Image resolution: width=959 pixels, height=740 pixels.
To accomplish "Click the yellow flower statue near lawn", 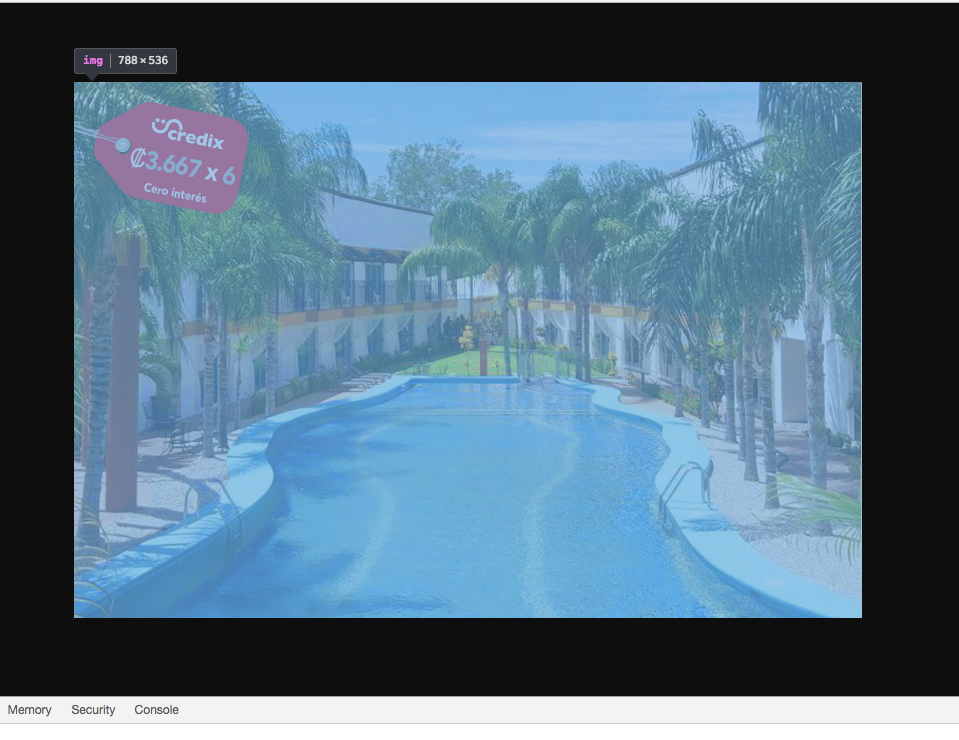I will click(x=466, y=338).
